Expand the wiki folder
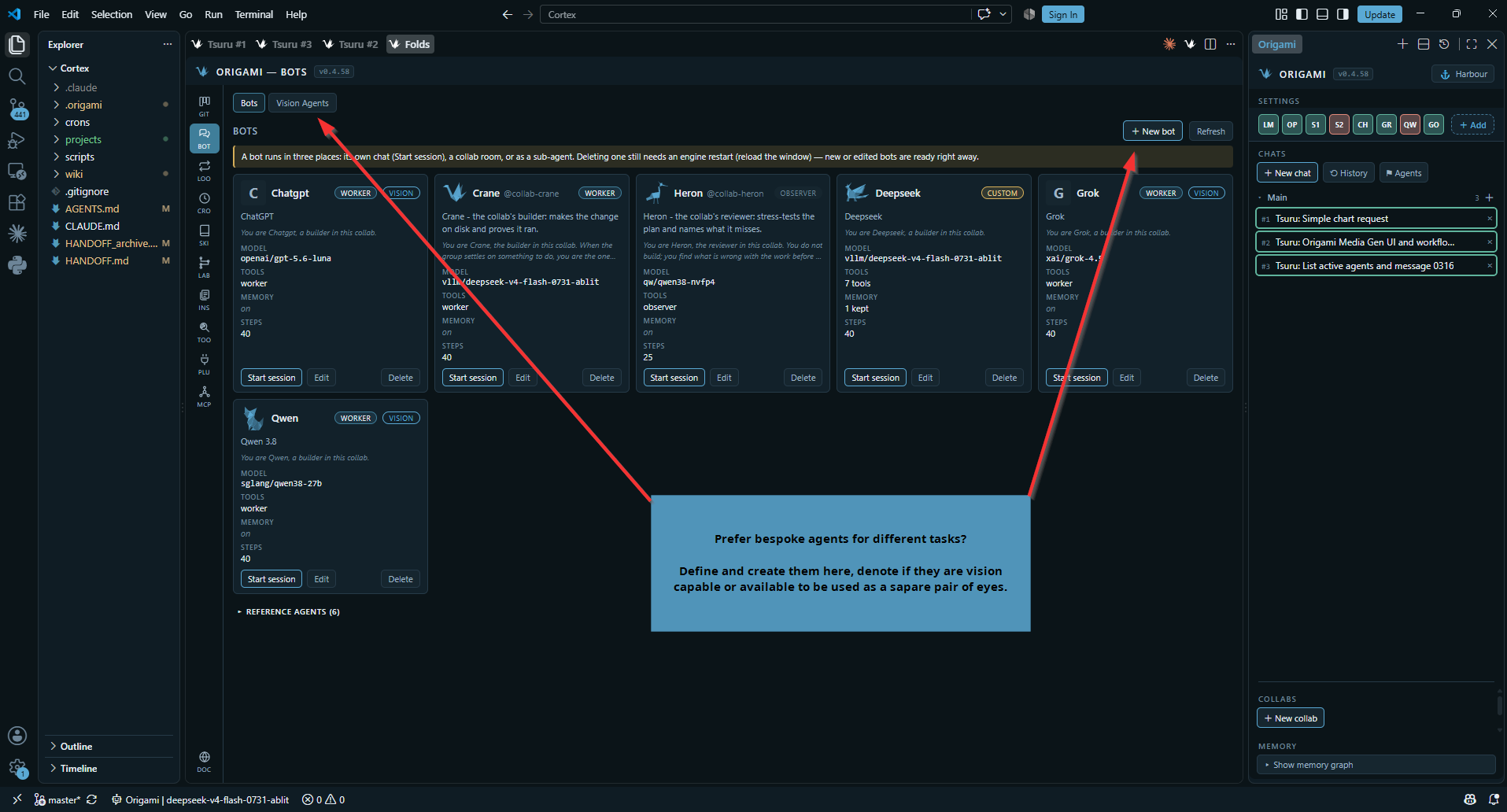The height and width of the screenshot is (812, 1507). pyautogui.click(x=74, y=174)
